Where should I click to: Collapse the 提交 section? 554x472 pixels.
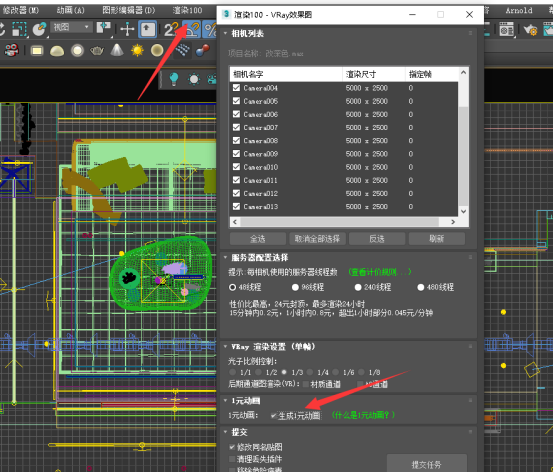coord(225,432)
